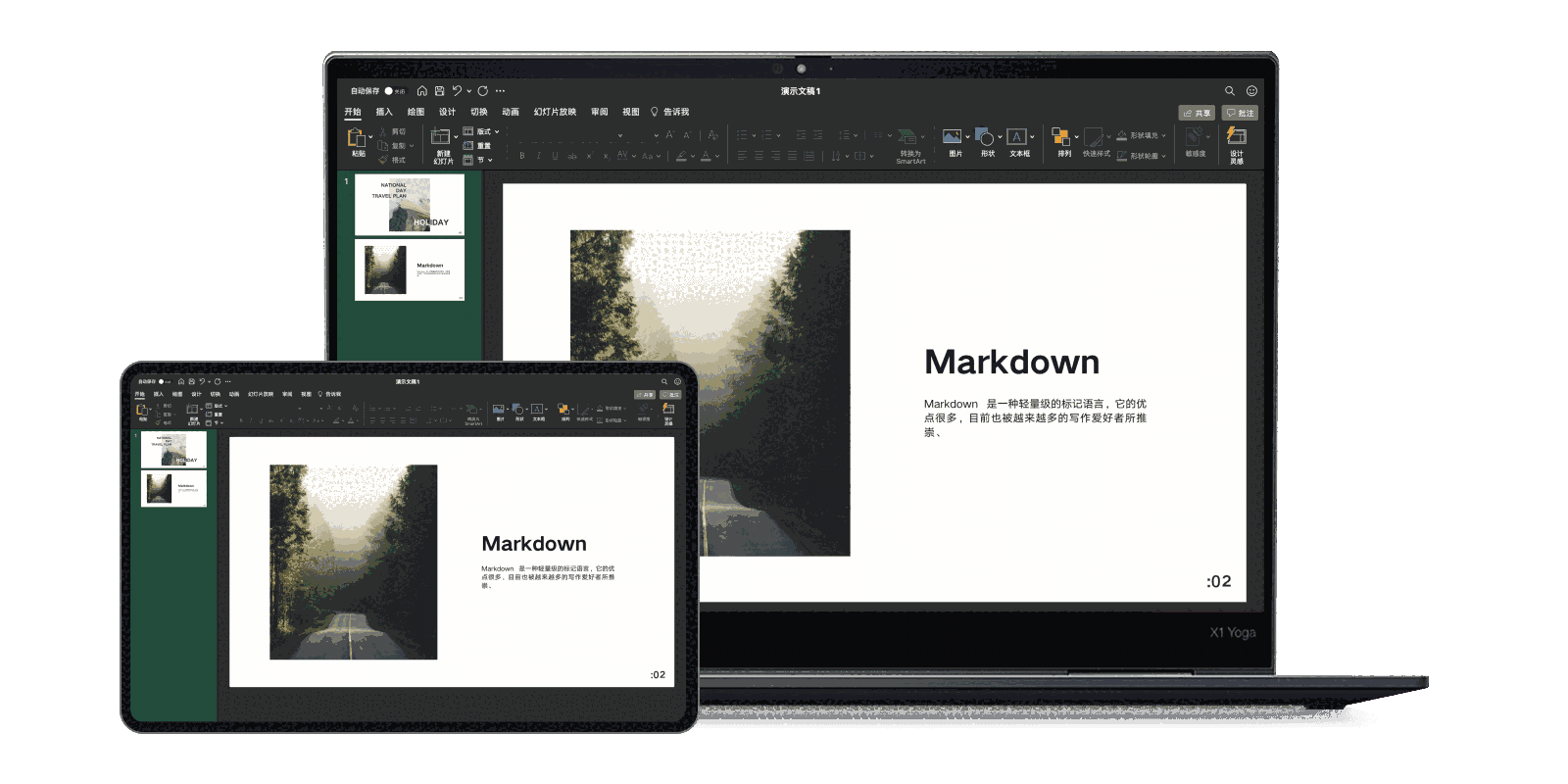Click the Save icon on the laptop screen
This screenshot has width=1568, height=784.
(440, 91)
